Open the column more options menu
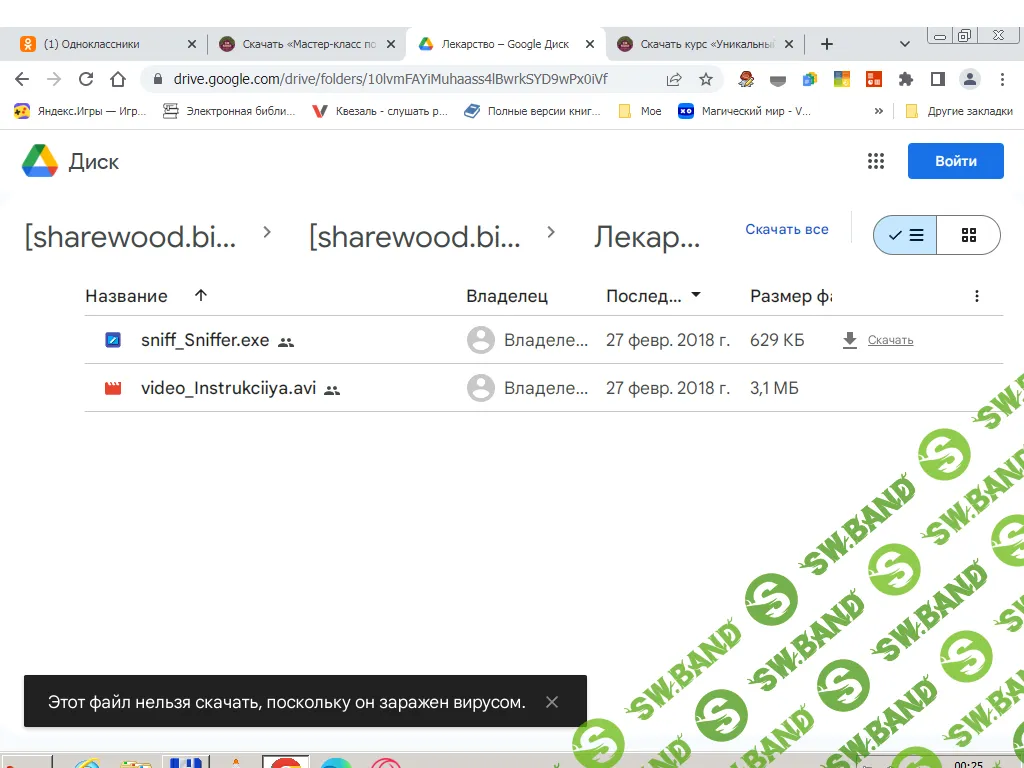1024x768 pixels. (977, 296)
